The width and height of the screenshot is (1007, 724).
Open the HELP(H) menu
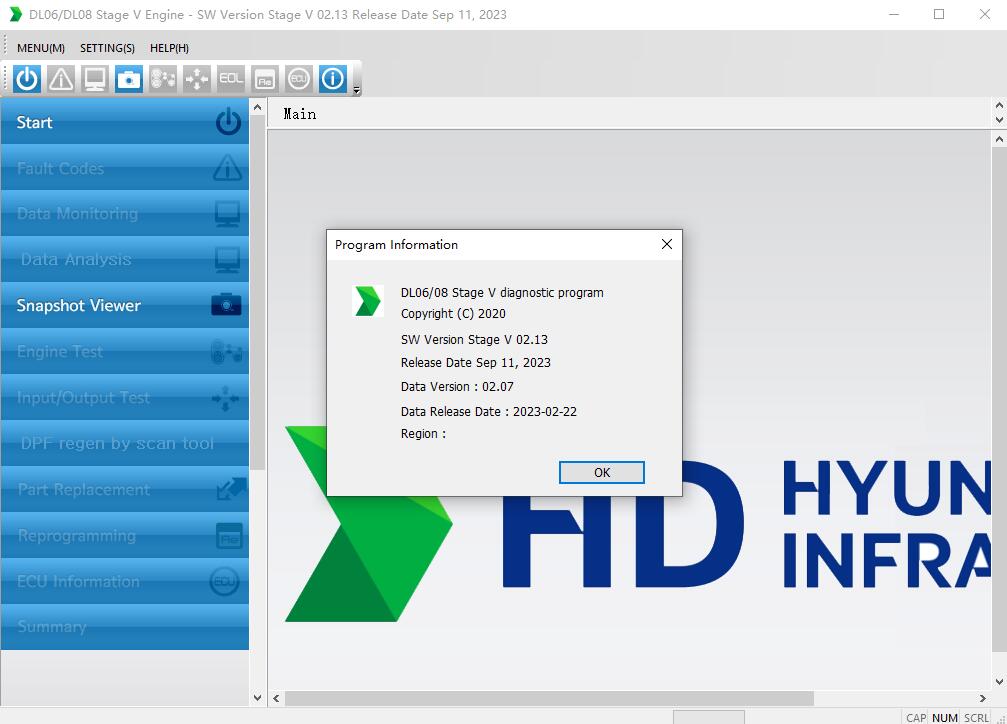[169, 48]
